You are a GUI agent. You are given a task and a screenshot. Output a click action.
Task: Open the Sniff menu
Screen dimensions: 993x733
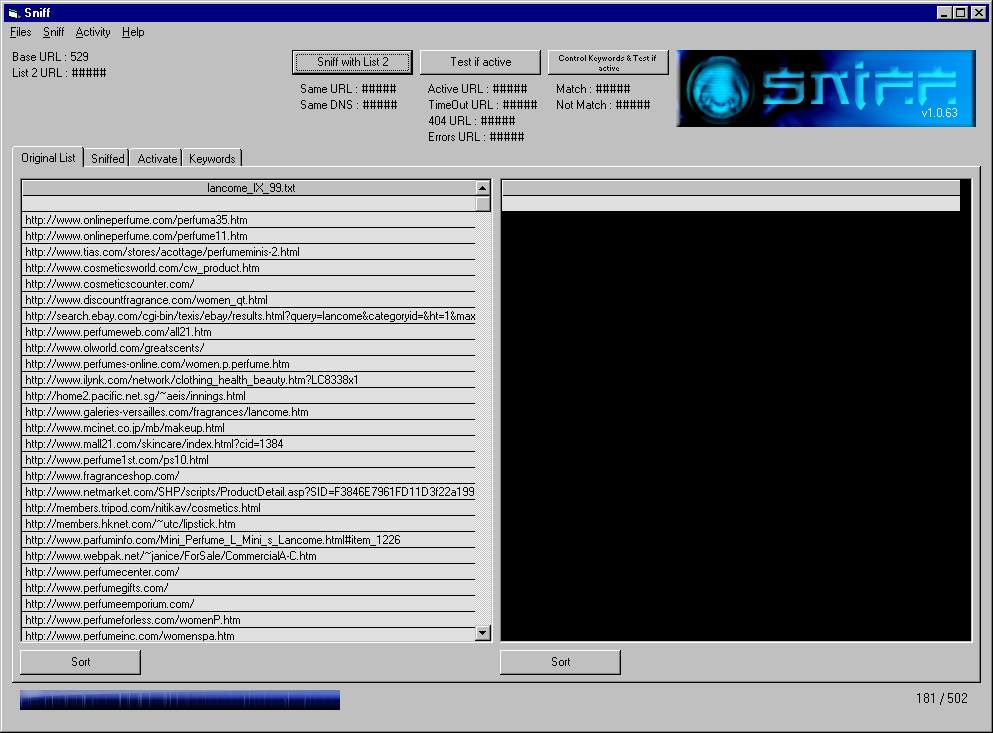point(53,32)
